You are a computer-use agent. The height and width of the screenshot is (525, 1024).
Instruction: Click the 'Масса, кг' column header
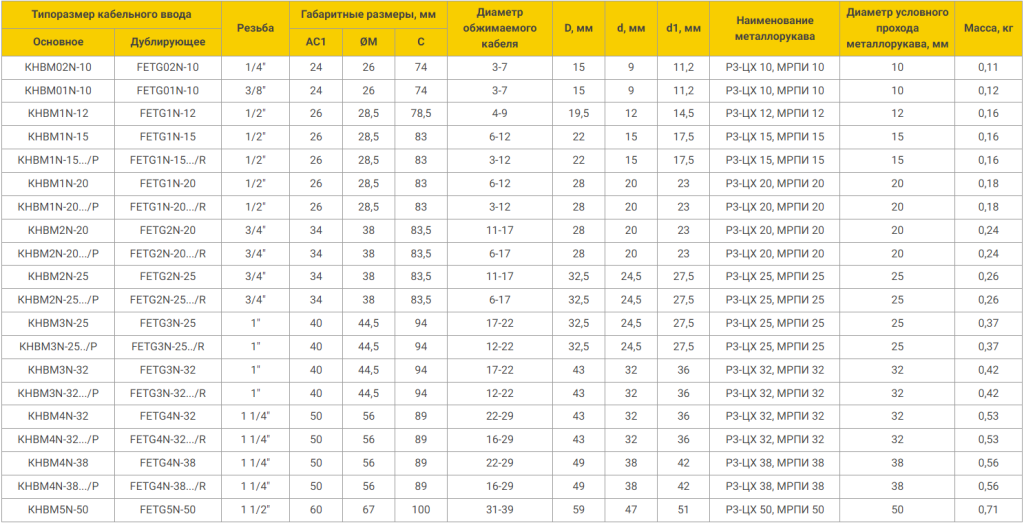[x=989, y=28]
